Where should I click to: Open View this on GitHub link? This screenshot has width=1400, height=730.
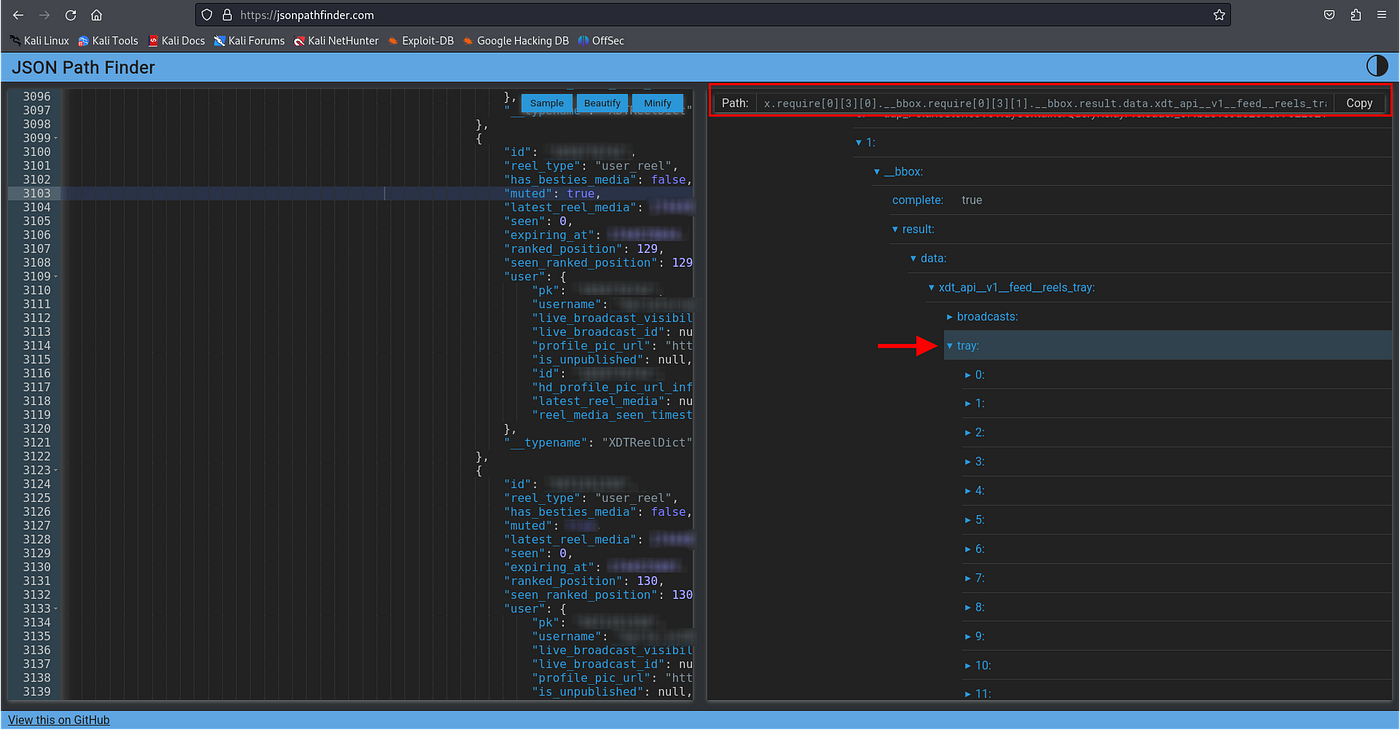(59, 720)
